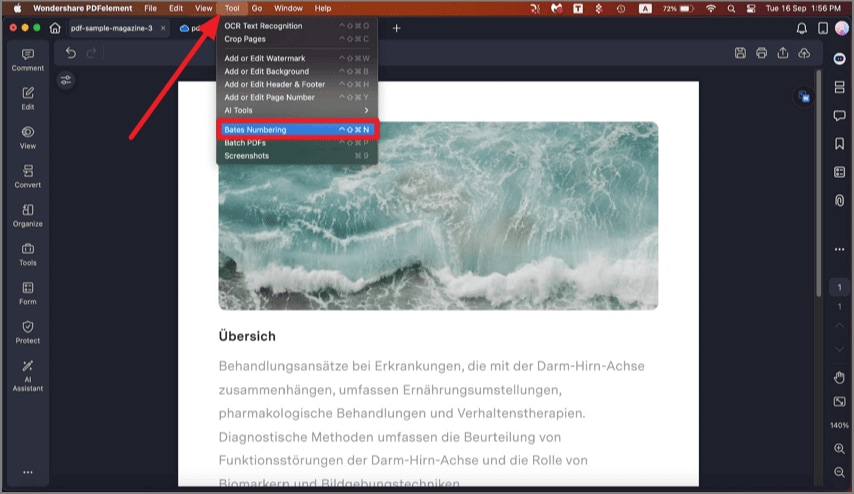Screen dimensions: 854x494
Task: Select the Edit tool in sidebar
Action: pos(28,99)
